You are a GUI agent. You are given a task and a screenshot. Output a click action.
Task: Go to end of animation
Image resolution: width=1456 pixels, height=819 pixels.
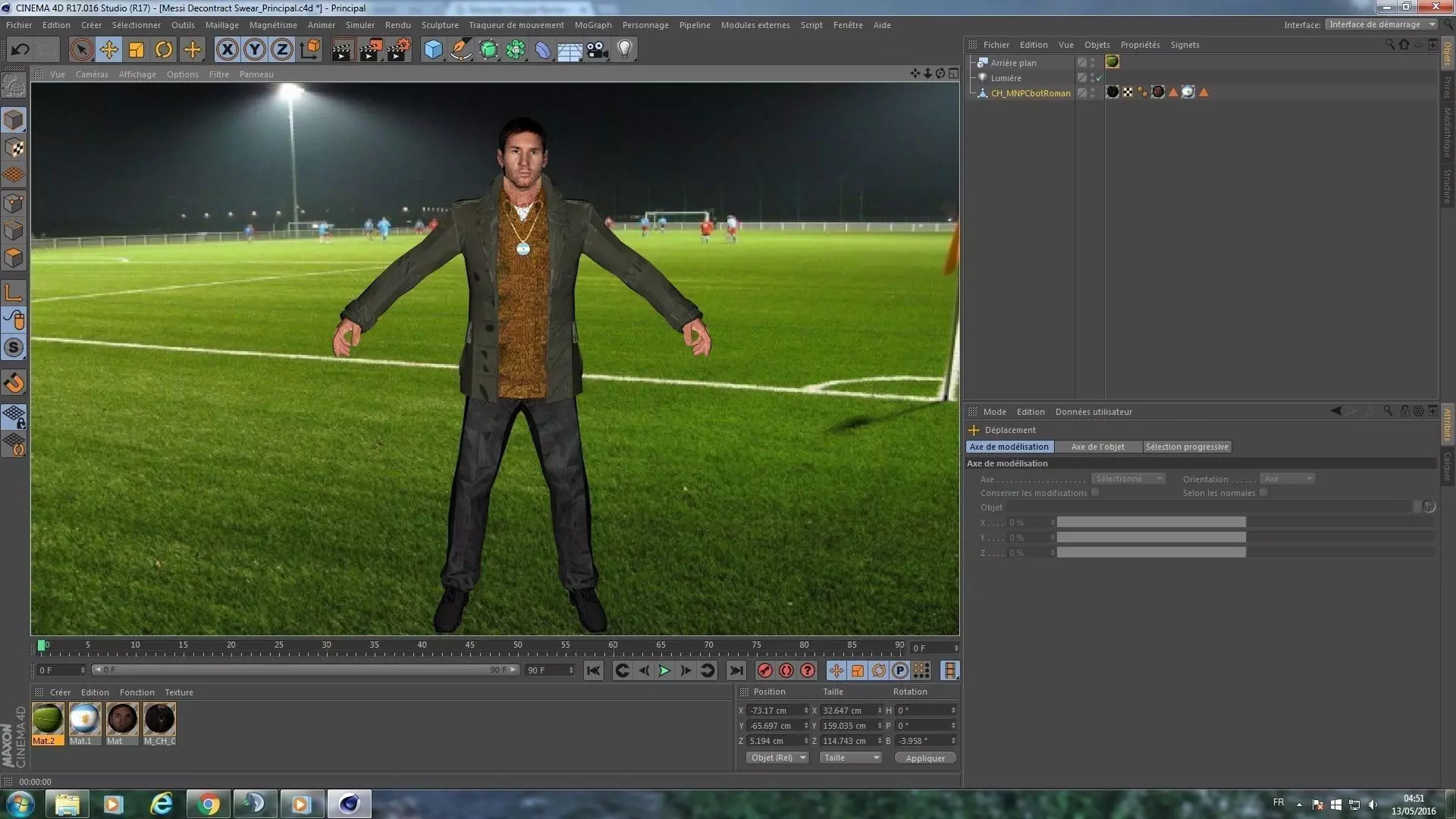click(736, 670)
